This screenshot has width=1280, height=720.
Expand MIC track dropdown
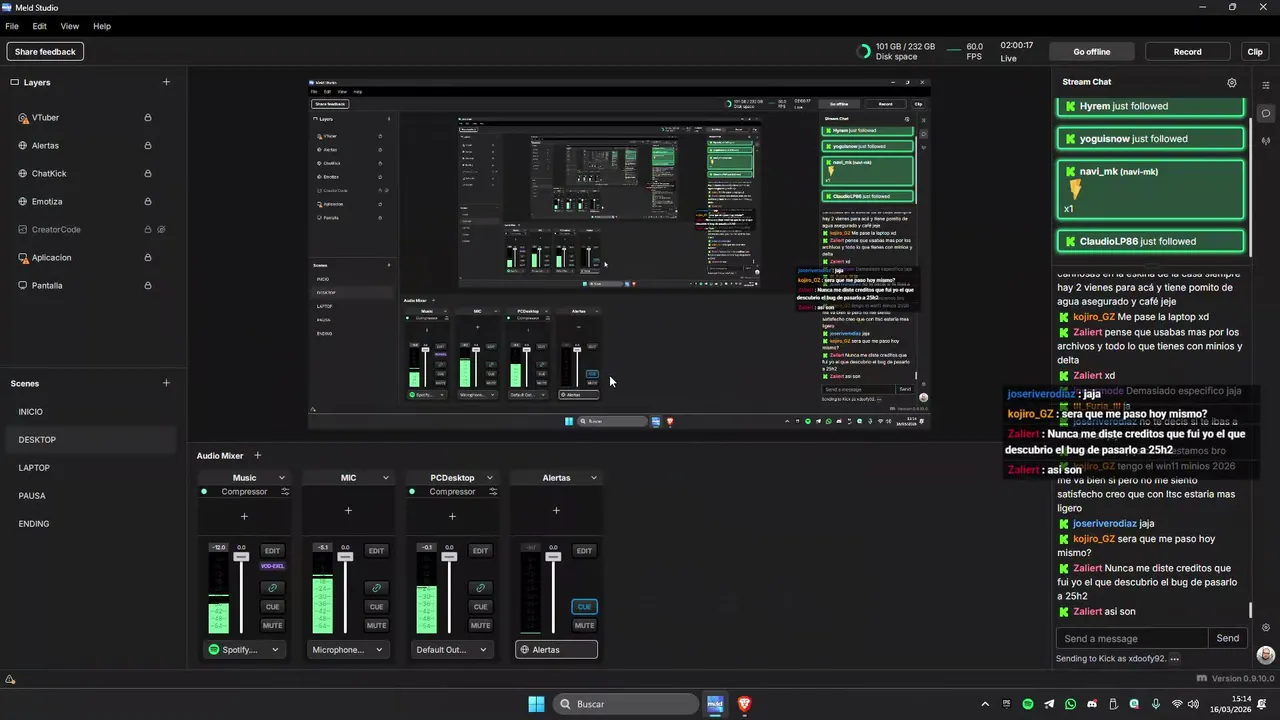[x=386, y=478]
